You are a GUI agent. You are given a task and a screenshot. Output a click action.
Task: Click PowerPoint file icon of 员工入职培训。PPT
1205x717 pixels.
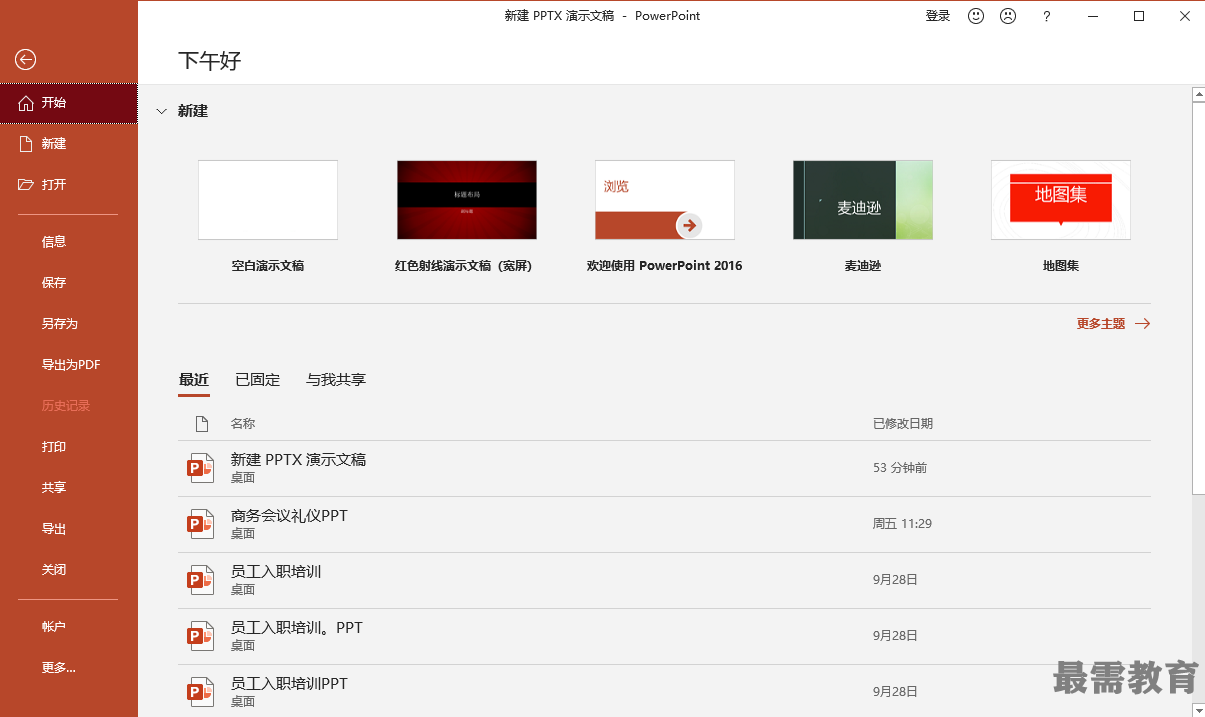[x=201, y=636]
